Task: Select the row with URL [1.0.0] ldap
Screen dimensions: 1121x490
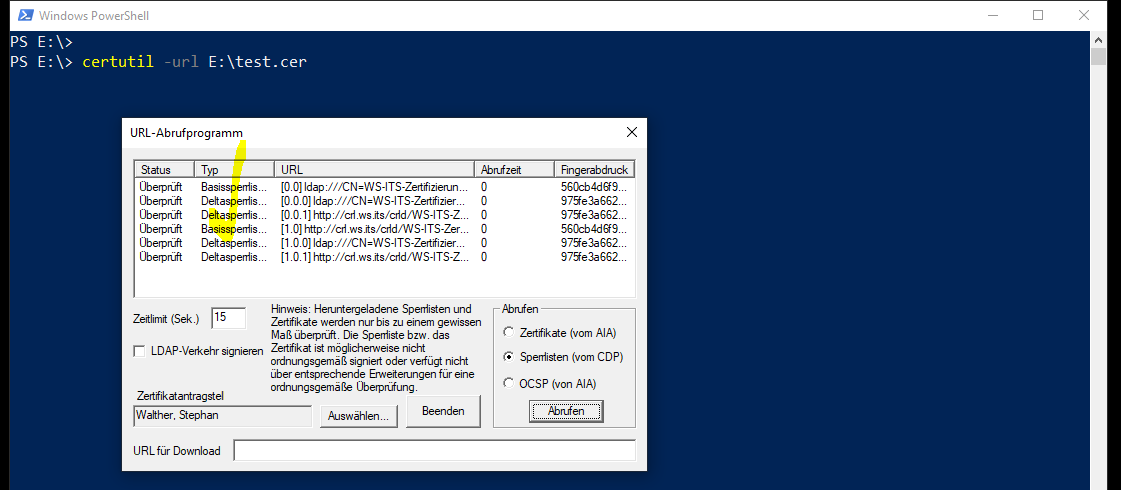Action: pyautogui.click(x=385, y=242)
